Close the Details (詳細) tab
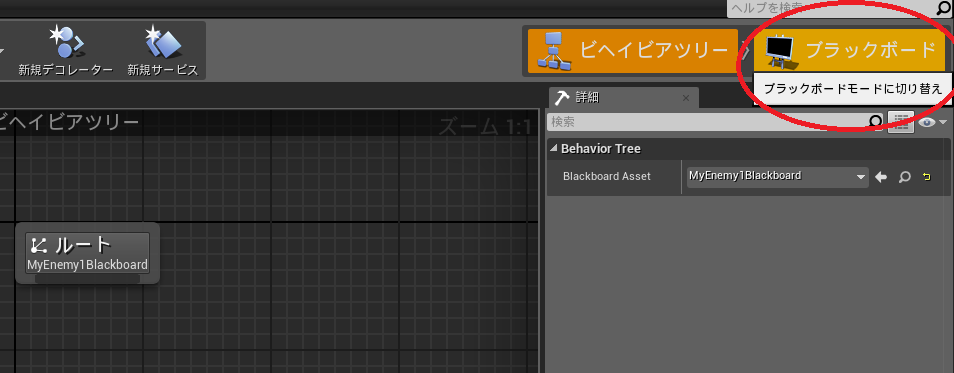The image size is (954, 373). coord(686,98)
